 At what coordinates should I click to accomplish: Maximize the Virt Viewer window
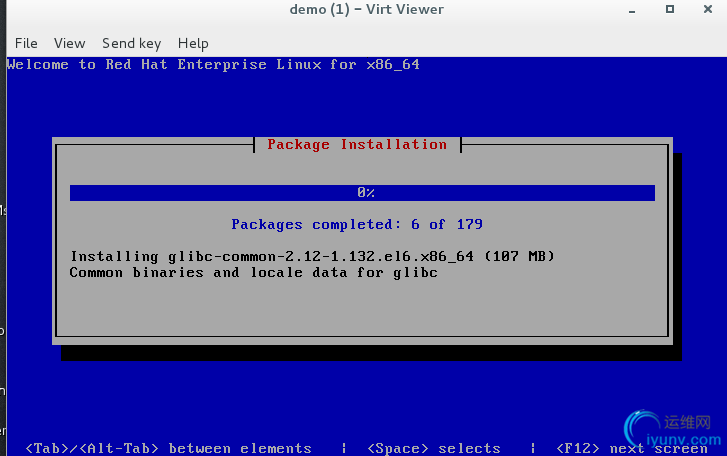[x=670, y=9]
